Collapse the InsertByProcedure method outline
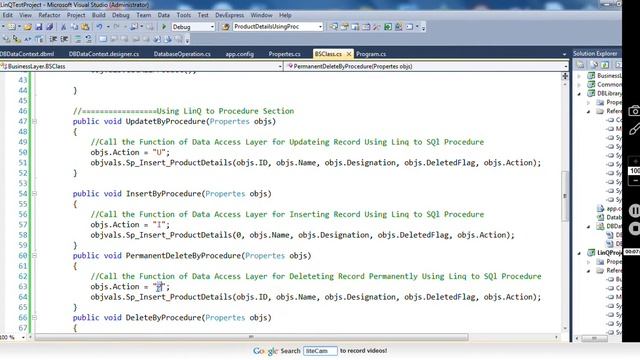 pyautogui.click(x=34, y=193)
